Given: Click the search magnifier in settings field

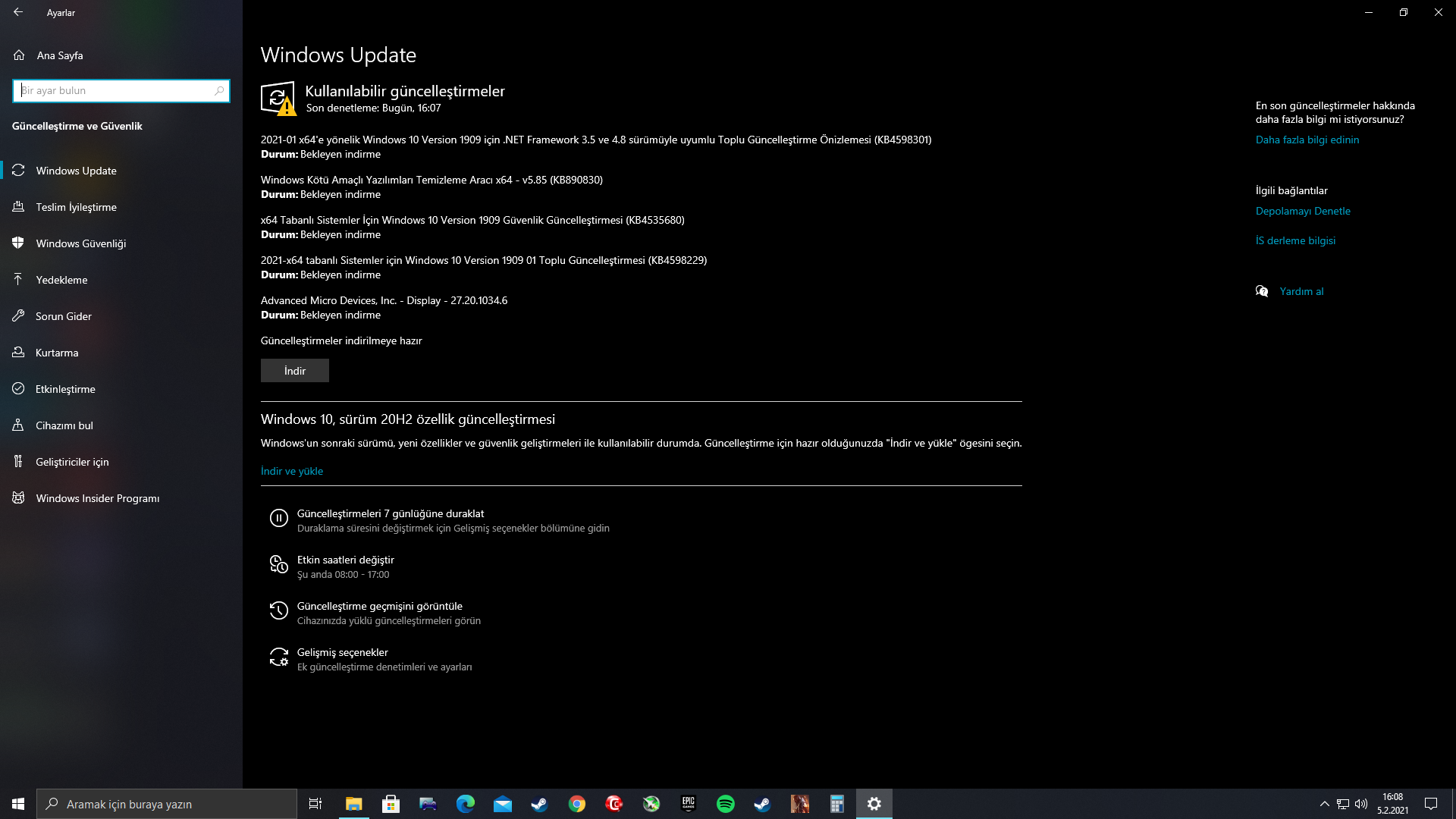Looking at the screenshot, I should pos(219,90).
